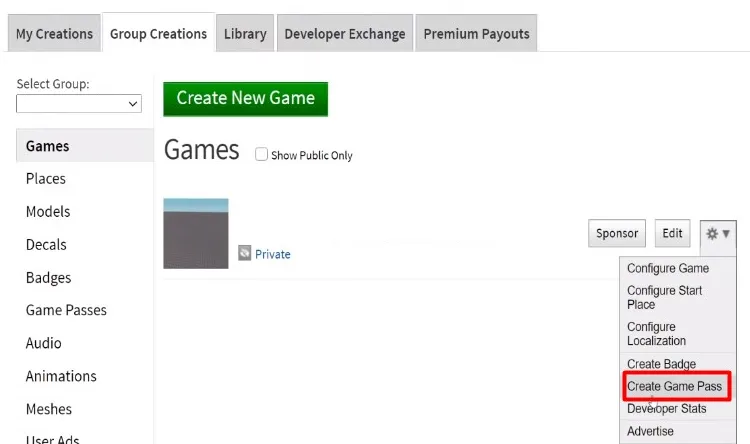Viewport: 750px width, 444px height.
Task: Click the private visibility icon next to Private
Action: pos(244,253)
